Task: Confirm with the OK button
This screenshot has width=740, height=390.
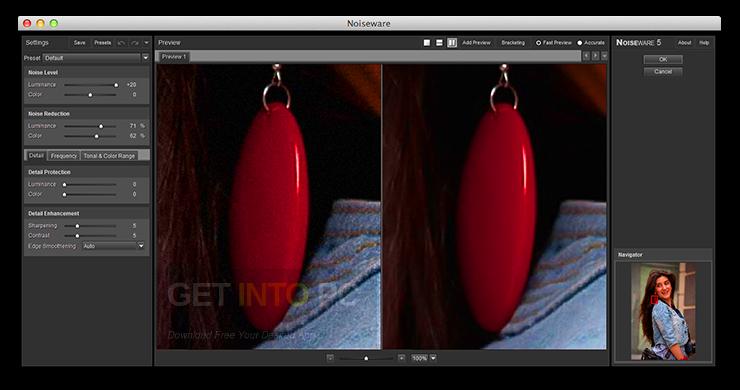Action: point(663,59)
